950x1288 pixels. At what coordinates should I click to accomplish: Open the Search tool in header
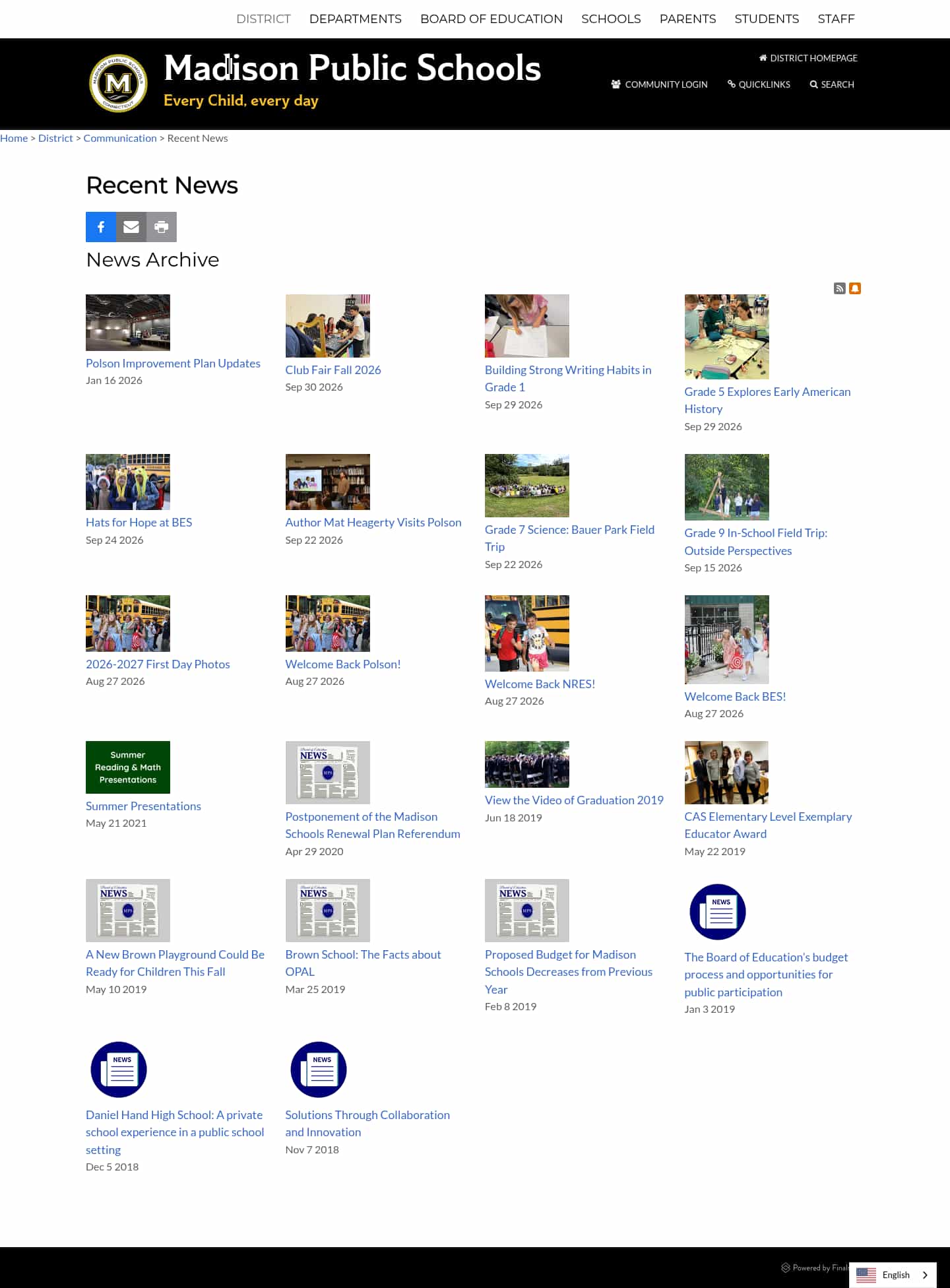tap(832, 84)
